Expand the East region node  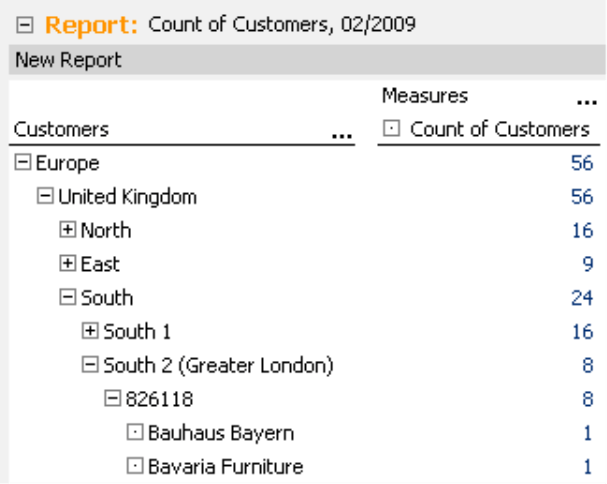click(x=68, y=263)
